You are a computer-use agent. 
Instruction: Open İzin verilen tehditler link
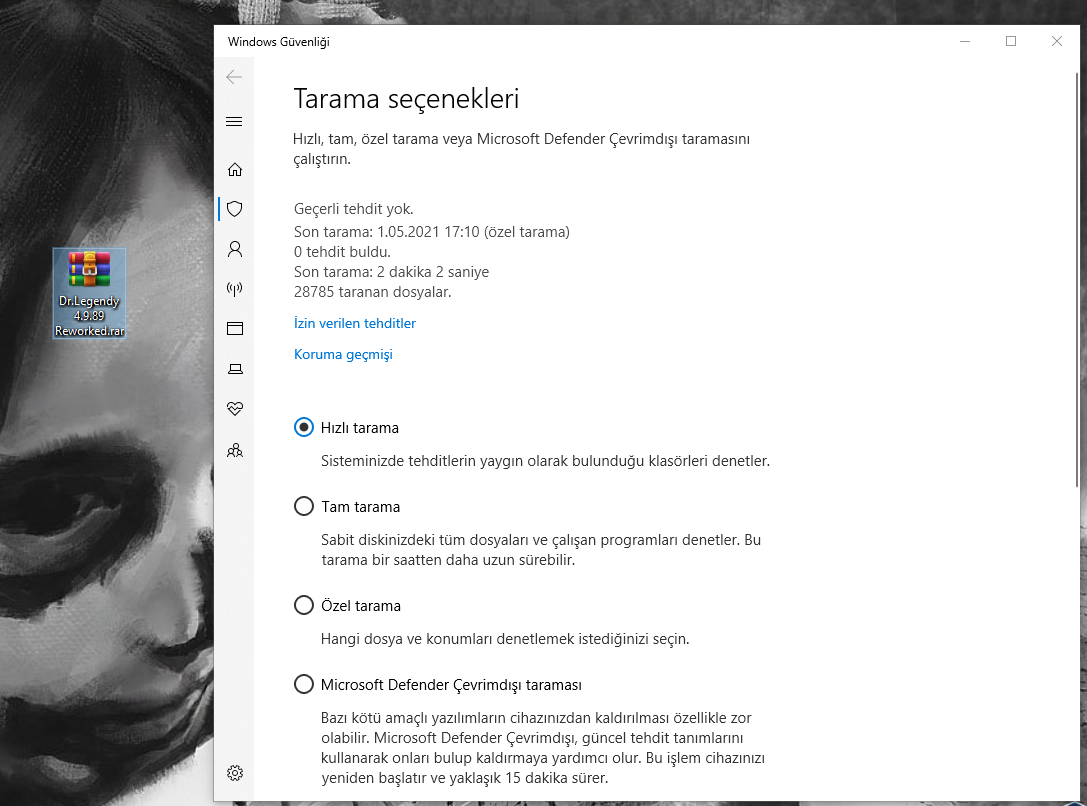(x=355, y=323)
